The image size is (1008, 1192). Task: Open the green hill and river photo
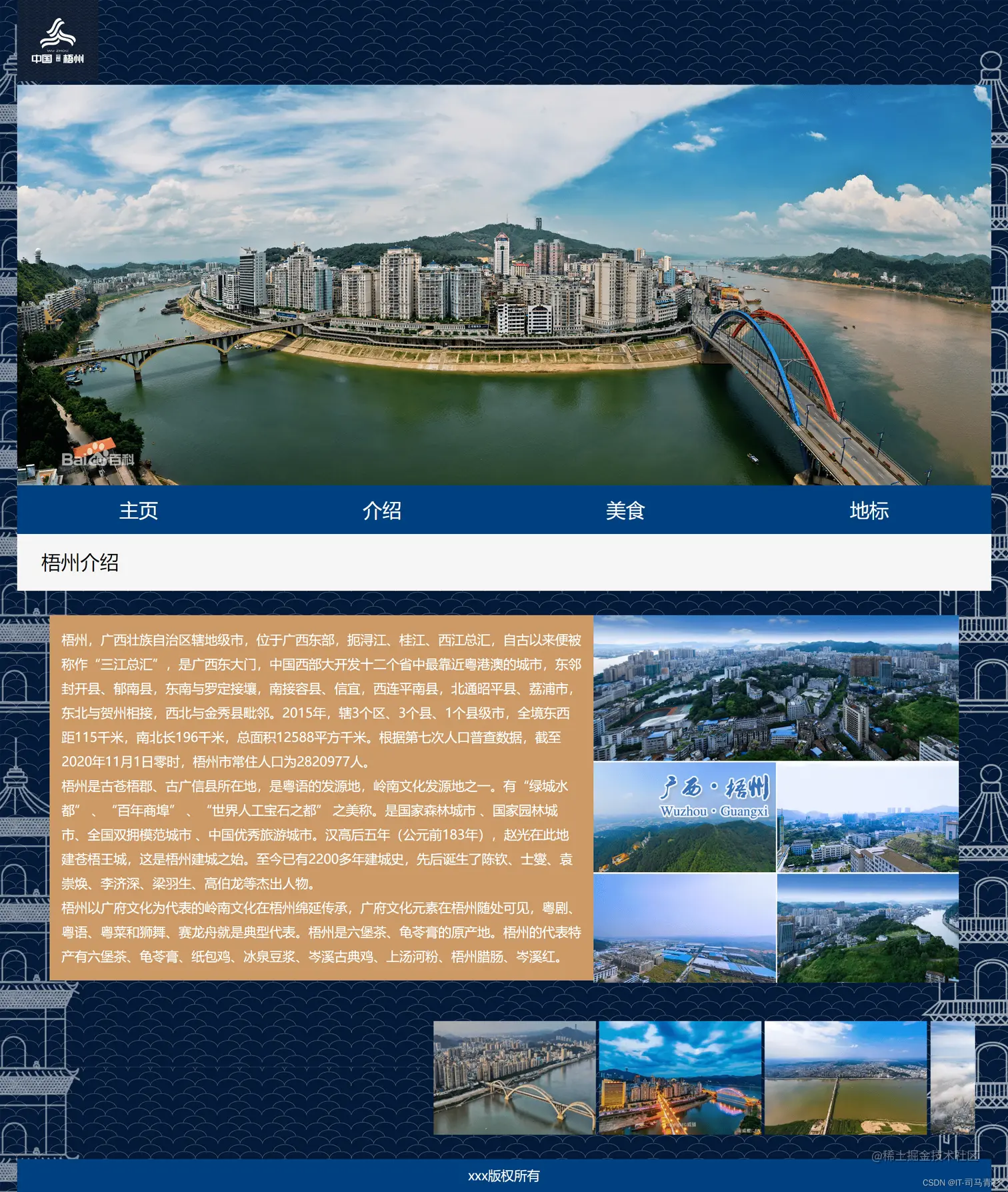tap(868, 928)
